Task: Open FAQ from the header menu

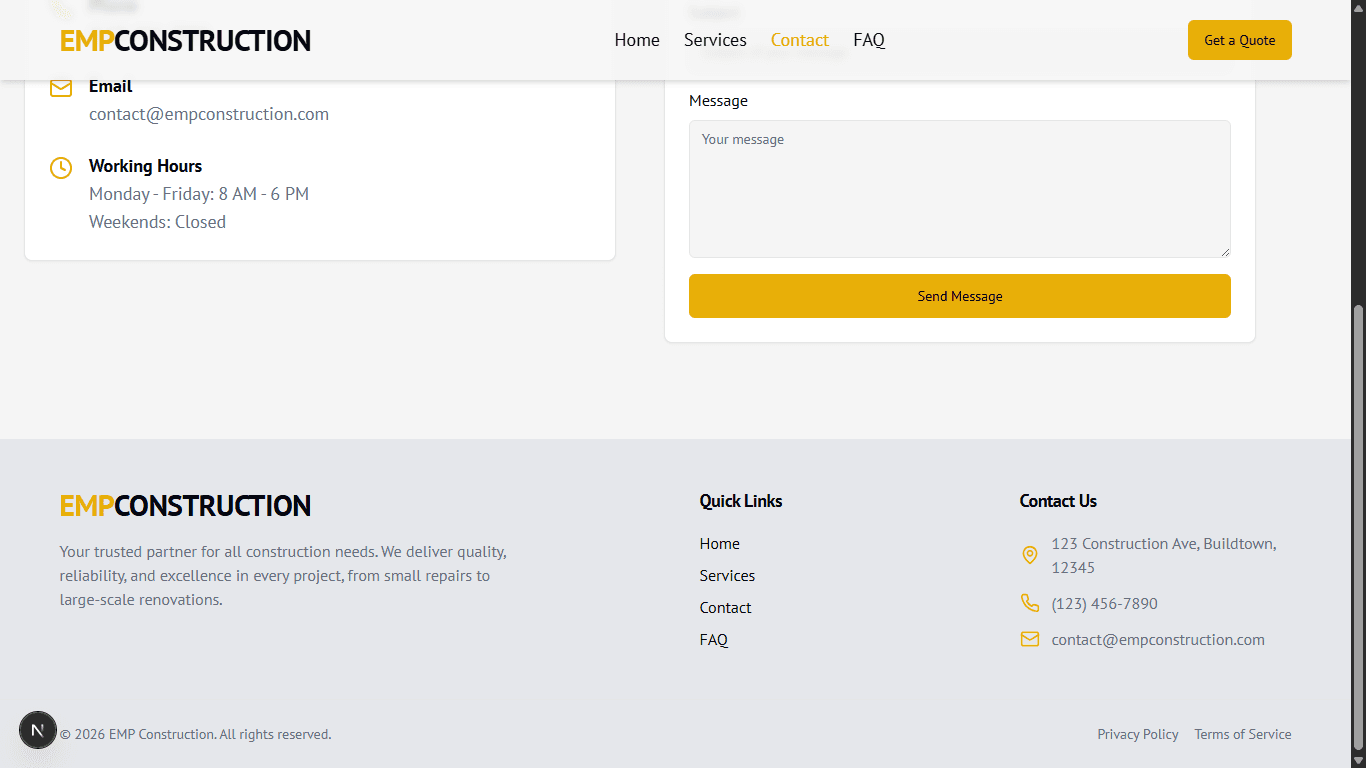Action: pos(869,40)
